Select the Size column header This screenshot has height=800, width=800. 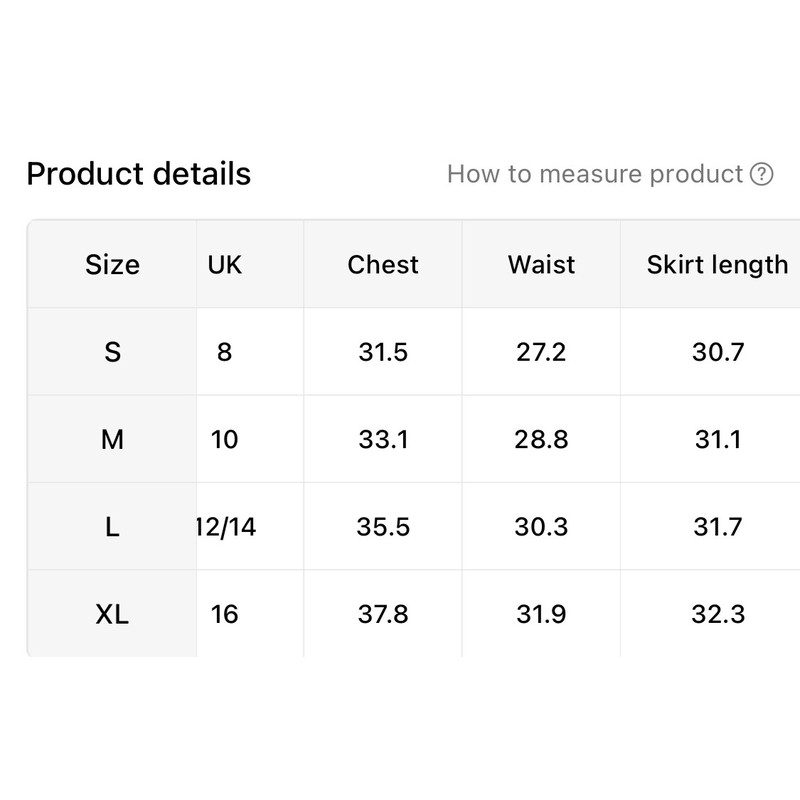pos(113,265)
